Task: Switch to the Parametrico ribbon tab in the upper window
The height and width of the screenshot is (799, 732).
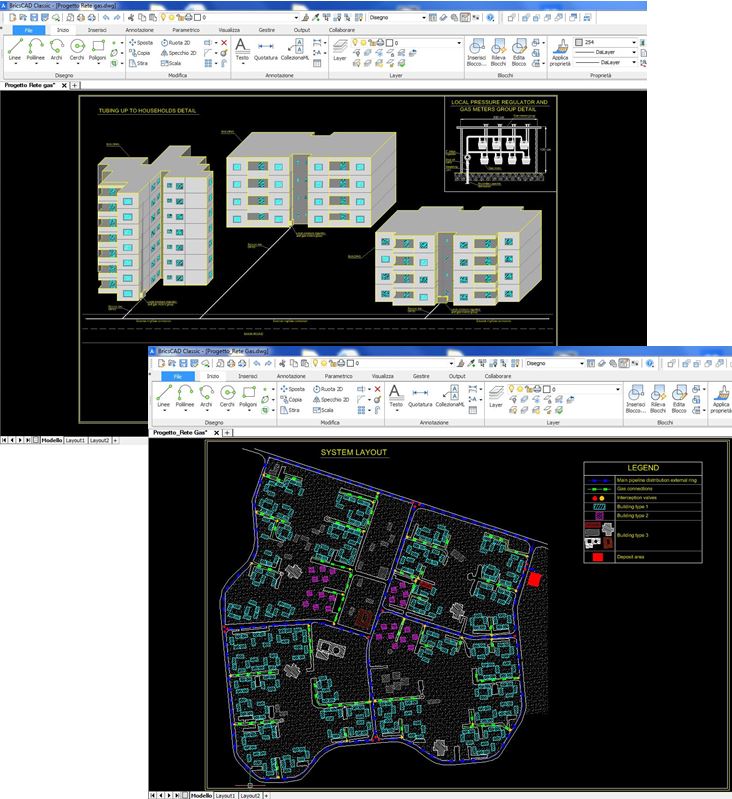Action: [184, 31]
